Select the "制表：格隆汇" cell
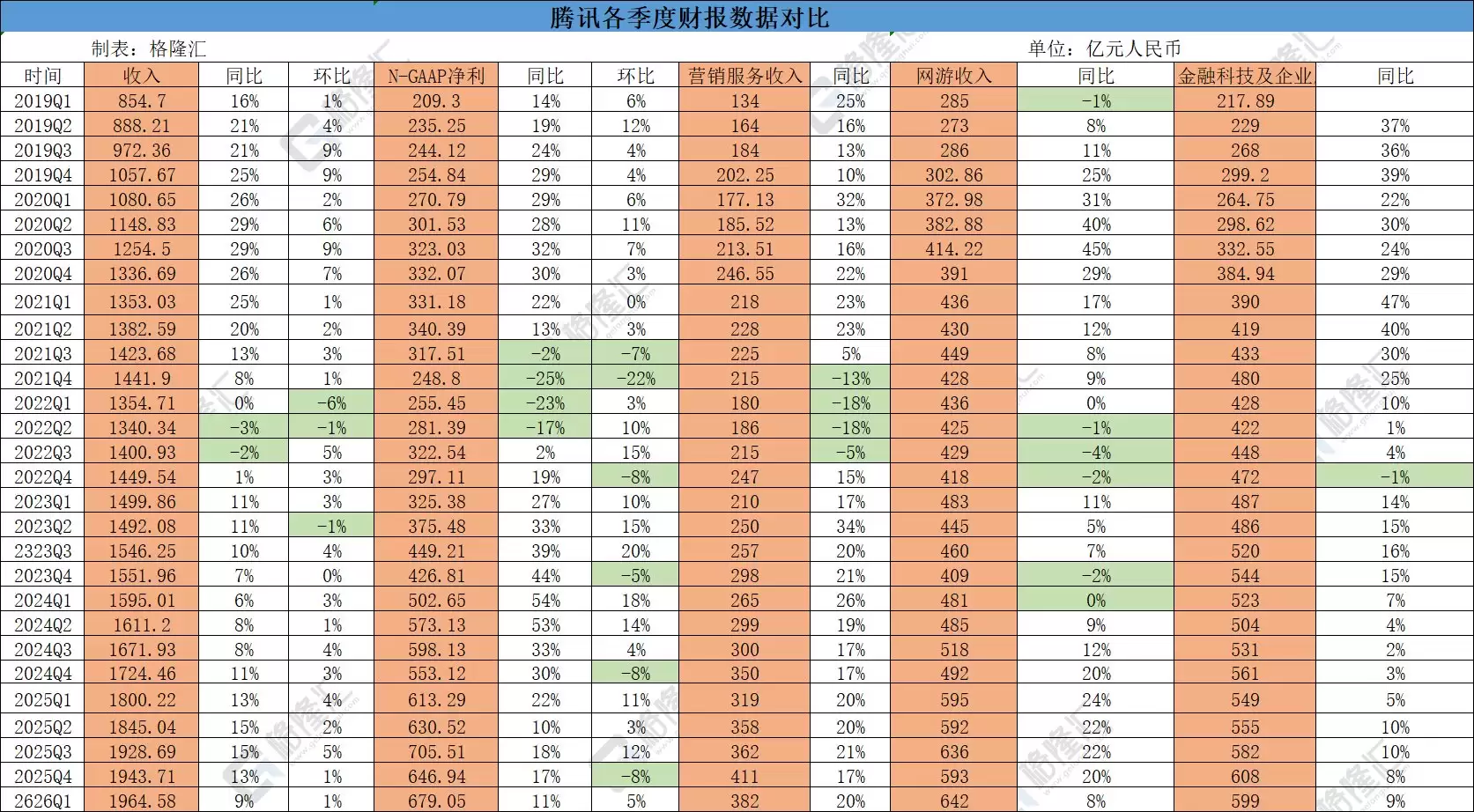This screenshot has width=1474, height=812. (x=149, y=48)
